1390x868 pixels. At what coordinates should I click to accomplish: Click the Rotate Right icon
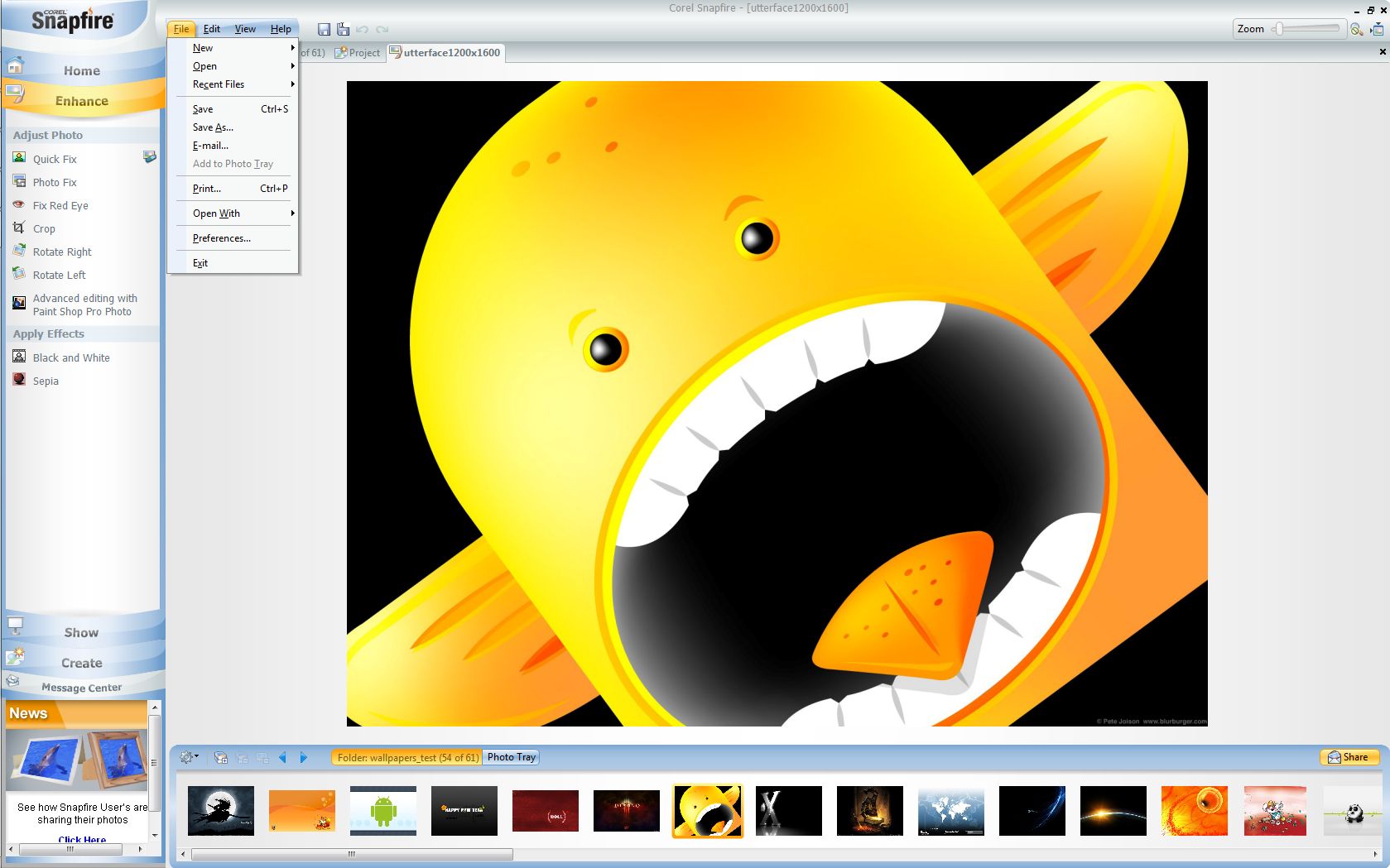click(x=19, y=251)
